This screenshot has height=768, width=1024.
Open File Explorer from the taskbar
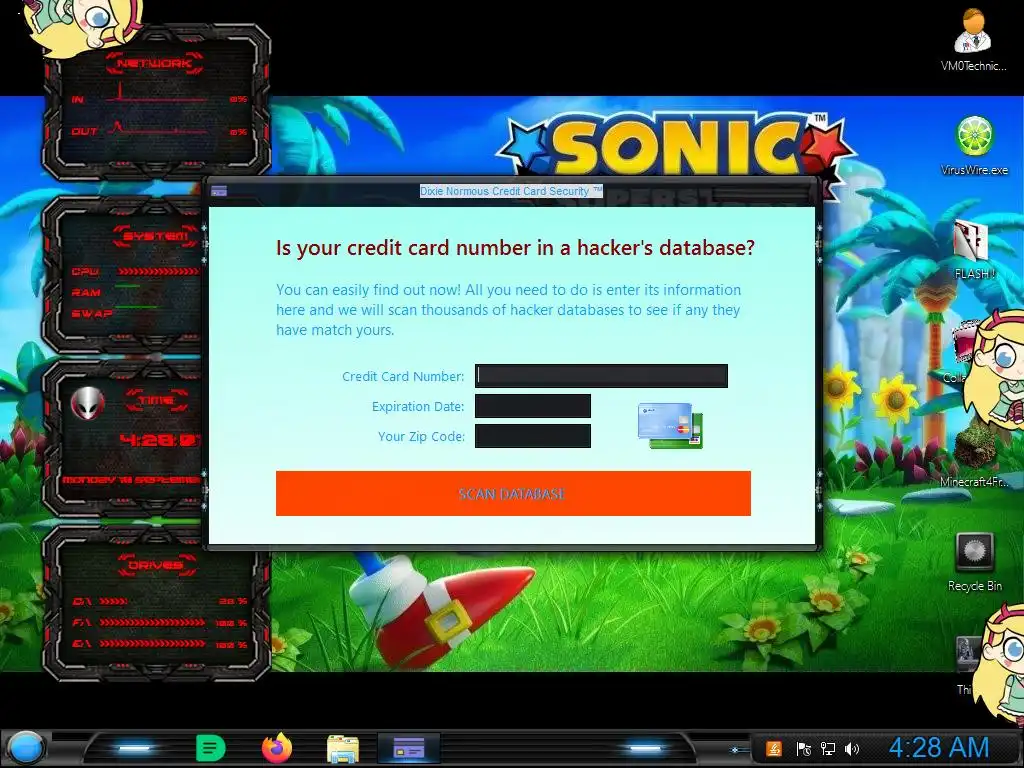[x=343, y=749]
